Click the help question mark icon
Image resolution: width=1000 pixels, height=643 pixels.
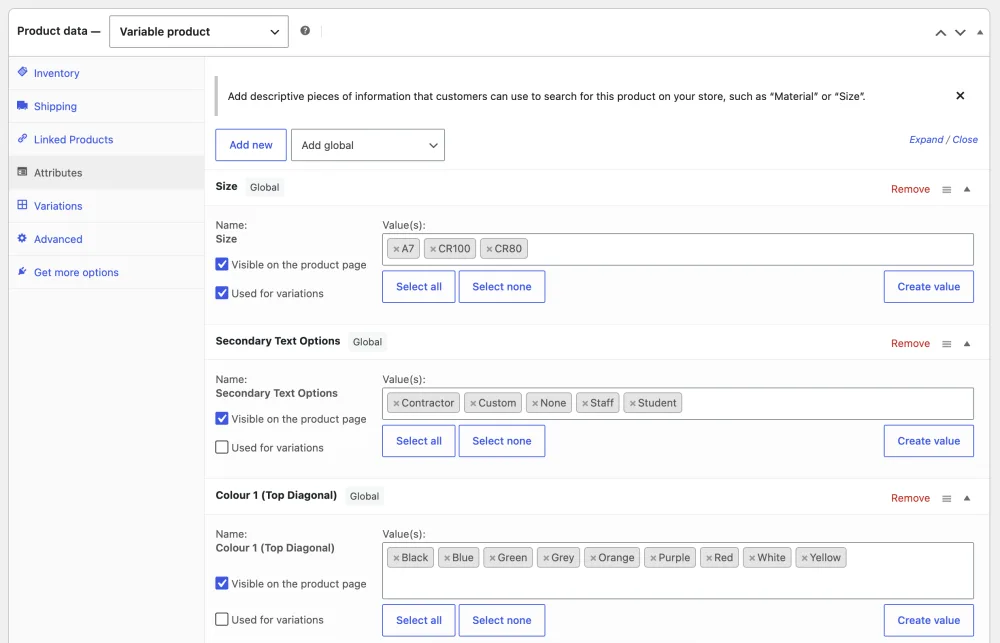tap(305, 31)
